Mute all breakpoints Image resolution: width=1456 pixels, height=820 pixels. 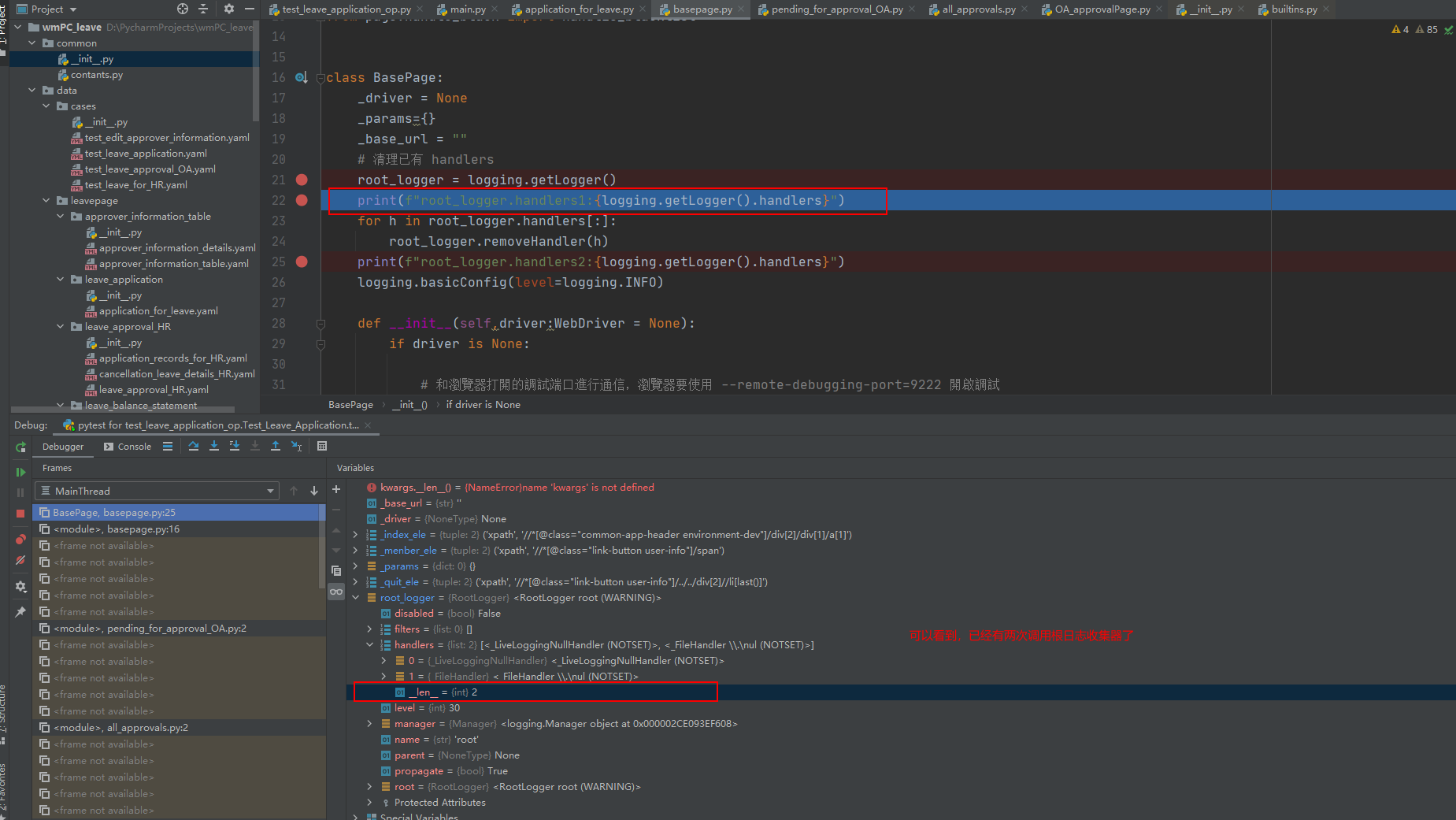pyautogui.click(x=20, y=560)
